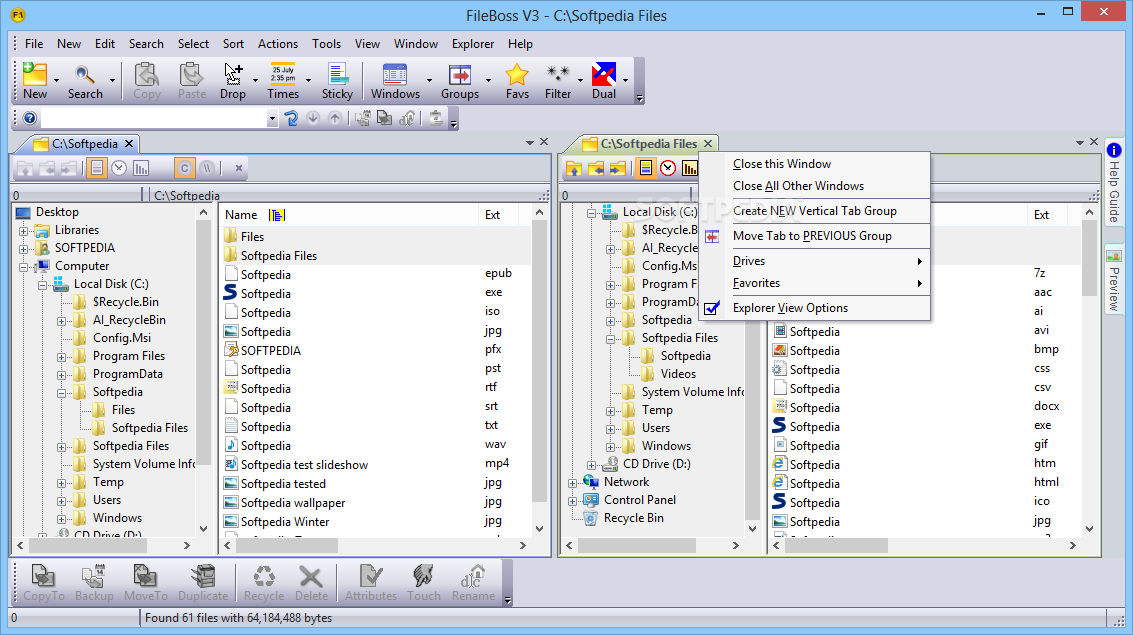This screenshot has height=635, width=1133.
Task: Choose Close All Other Windows
Action: coord(798,186)
